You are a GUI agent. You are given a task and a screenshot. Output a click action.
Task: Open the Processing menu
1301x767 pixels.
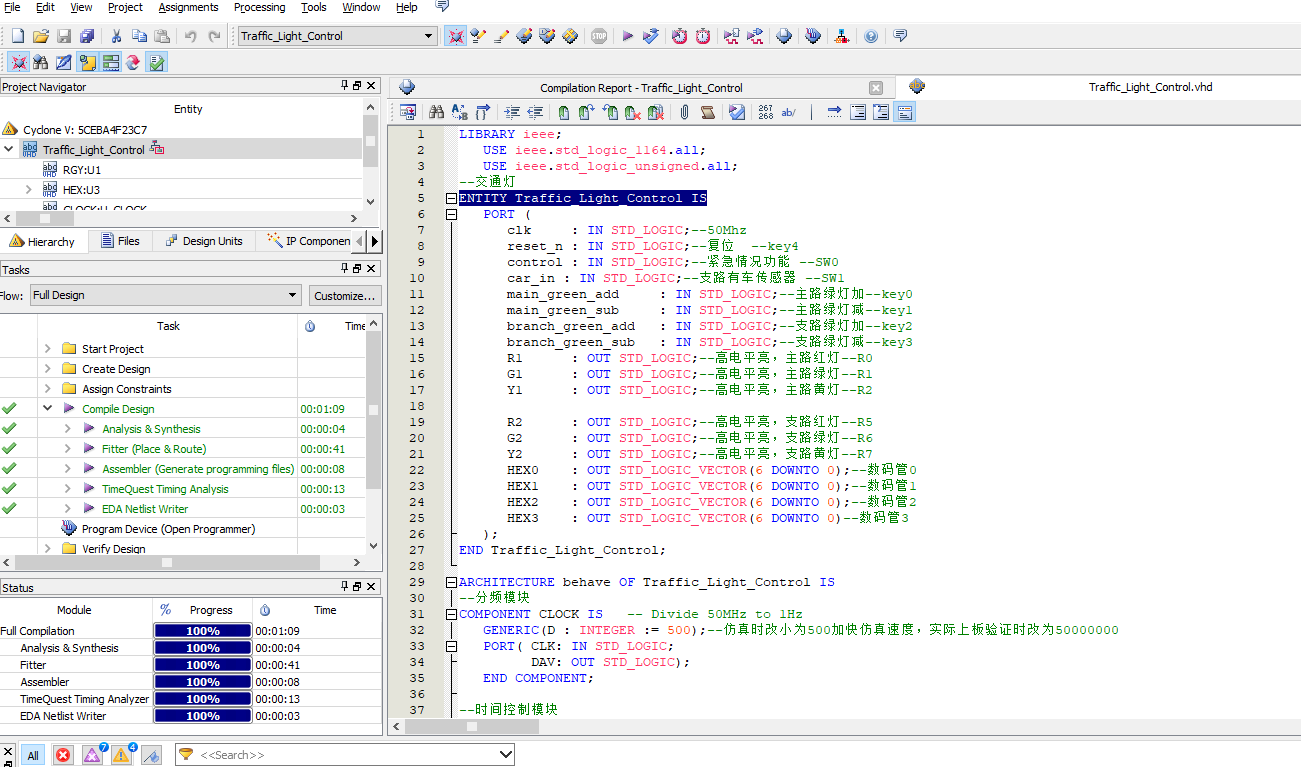[259, 7]
